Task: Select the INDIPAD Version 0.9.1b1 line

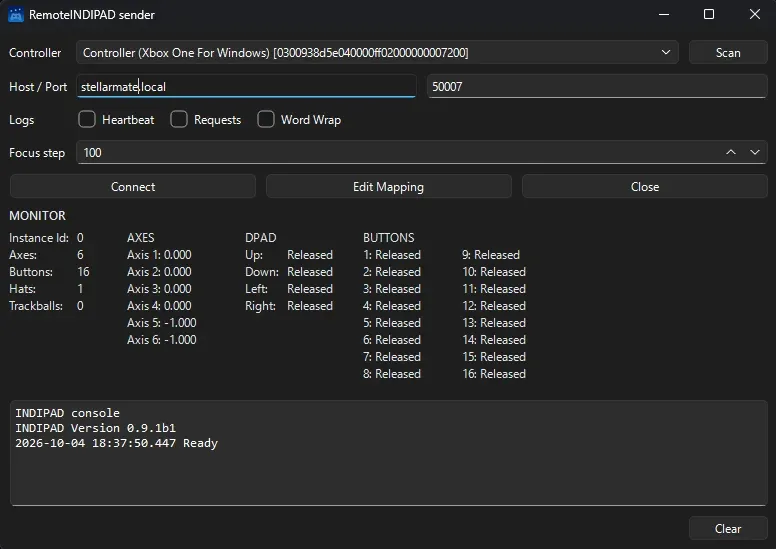Action: click(x=95, y=428)
